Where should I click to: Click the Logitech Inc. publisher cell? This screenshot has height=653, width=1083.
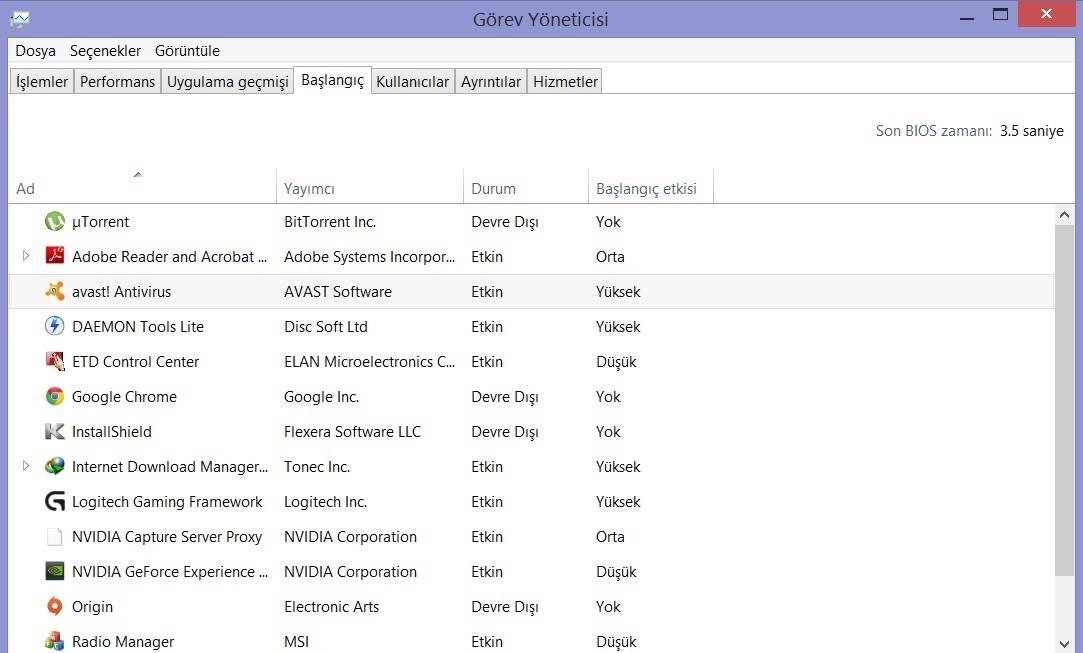[x=325, y=502]
